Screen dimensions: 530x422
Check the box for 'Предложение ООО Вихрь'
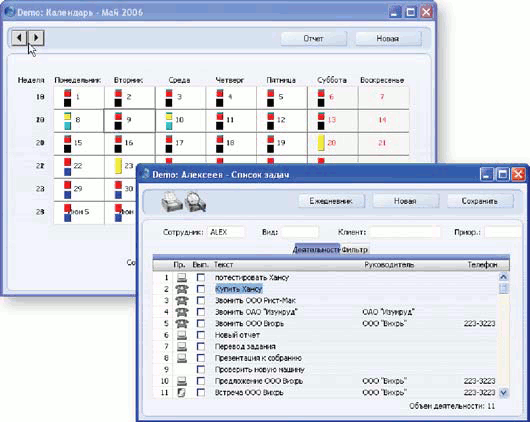201,381
